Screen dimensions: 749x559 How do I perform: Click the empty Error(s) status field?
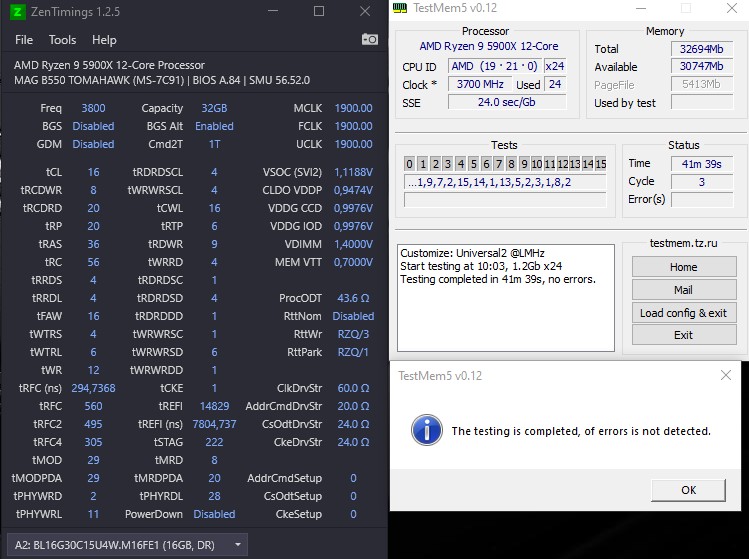(x=702, y=200)
